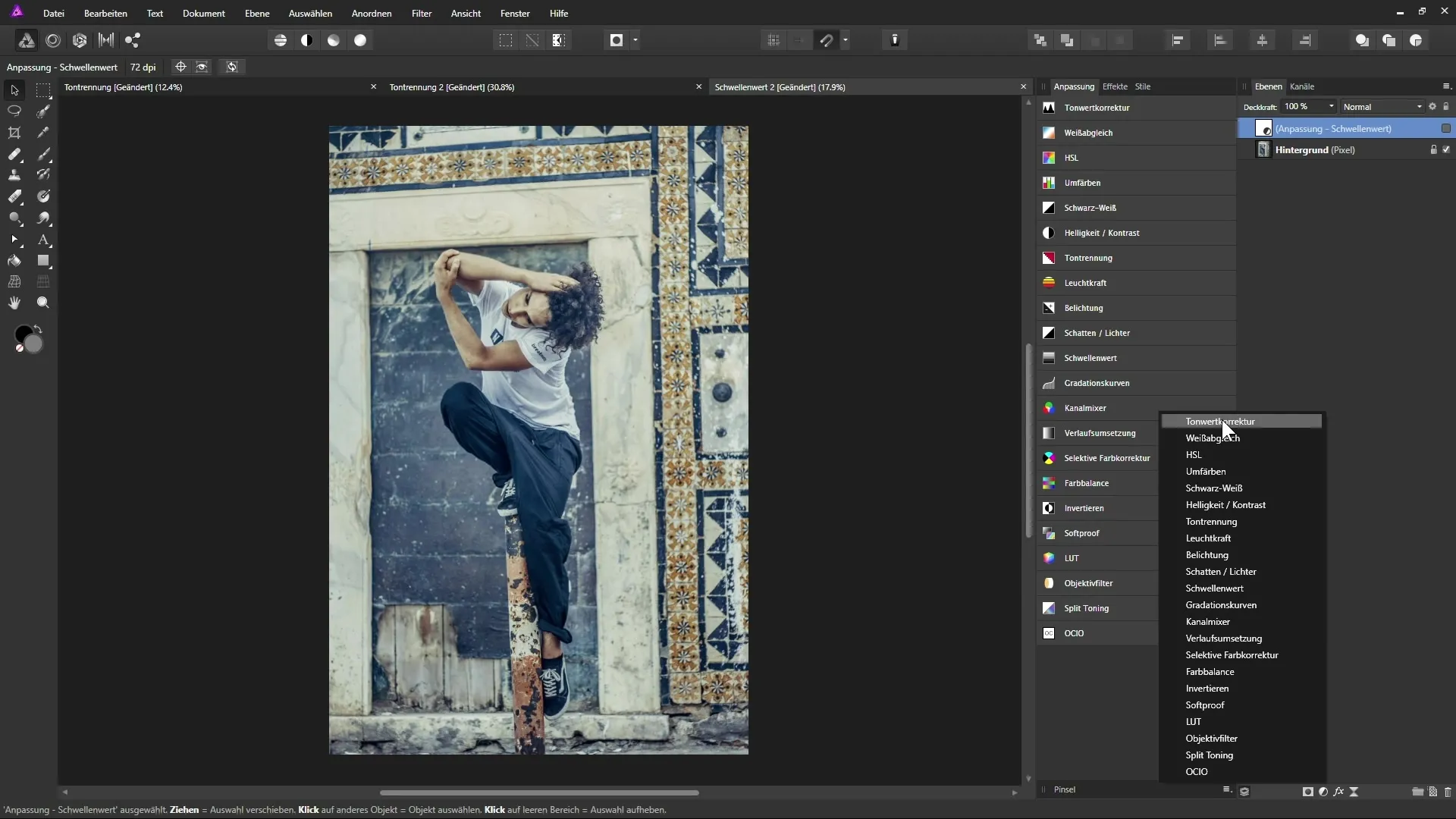This screenshot has height=819, width=1456.
Task: Switch to the Liquify Persona
Action: tap(53, 40)
